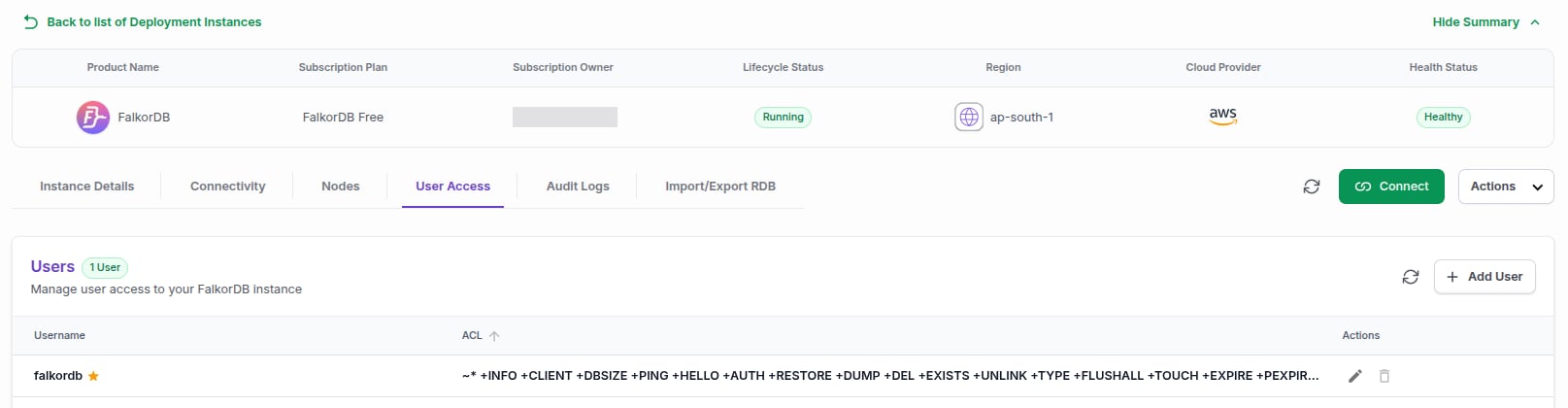Switch to the Connectivity tab

pos(228,187)
